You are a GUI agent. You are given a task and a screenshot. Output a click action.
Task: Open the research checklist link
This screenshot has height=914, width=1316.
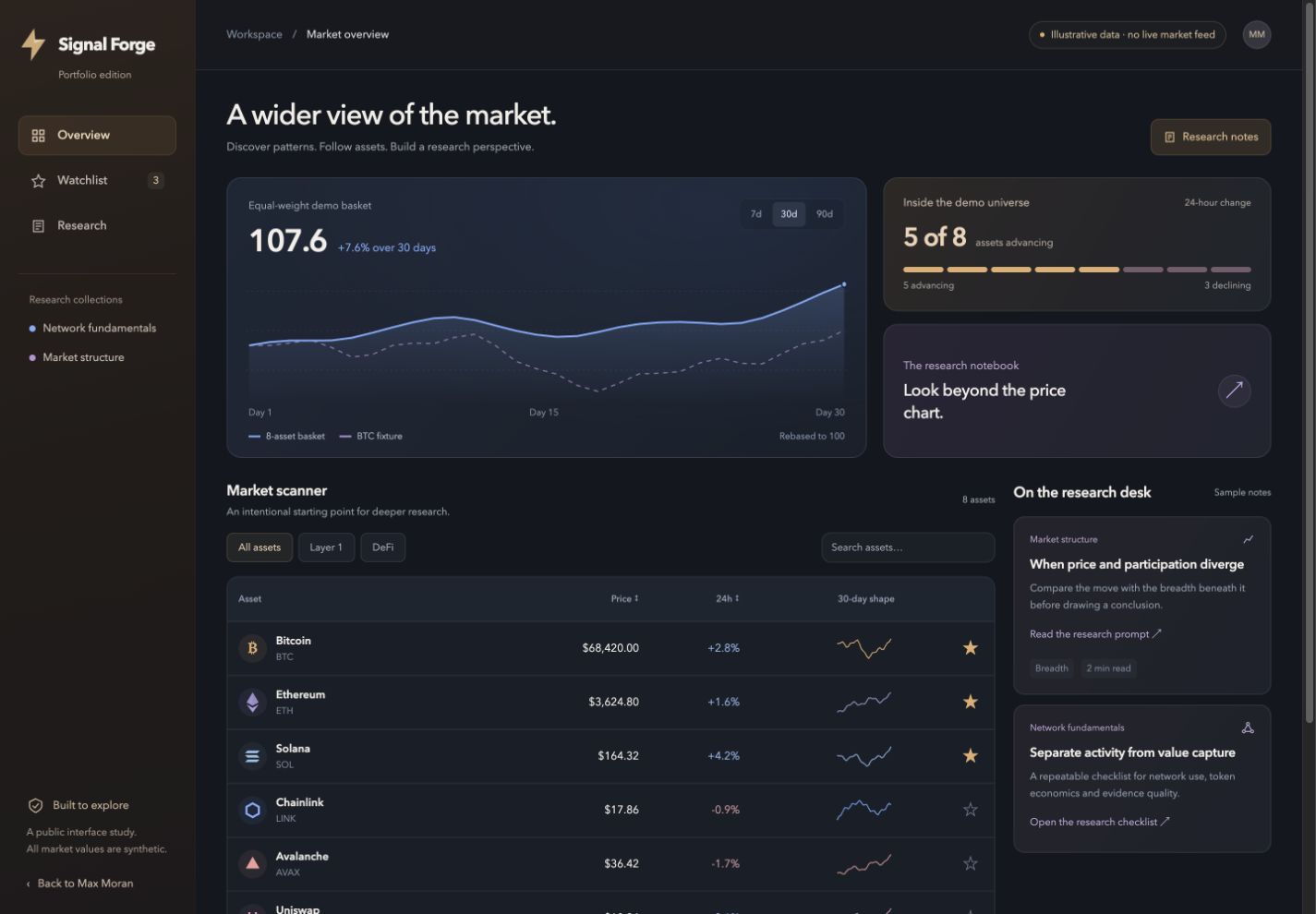tap(1099, 822)
